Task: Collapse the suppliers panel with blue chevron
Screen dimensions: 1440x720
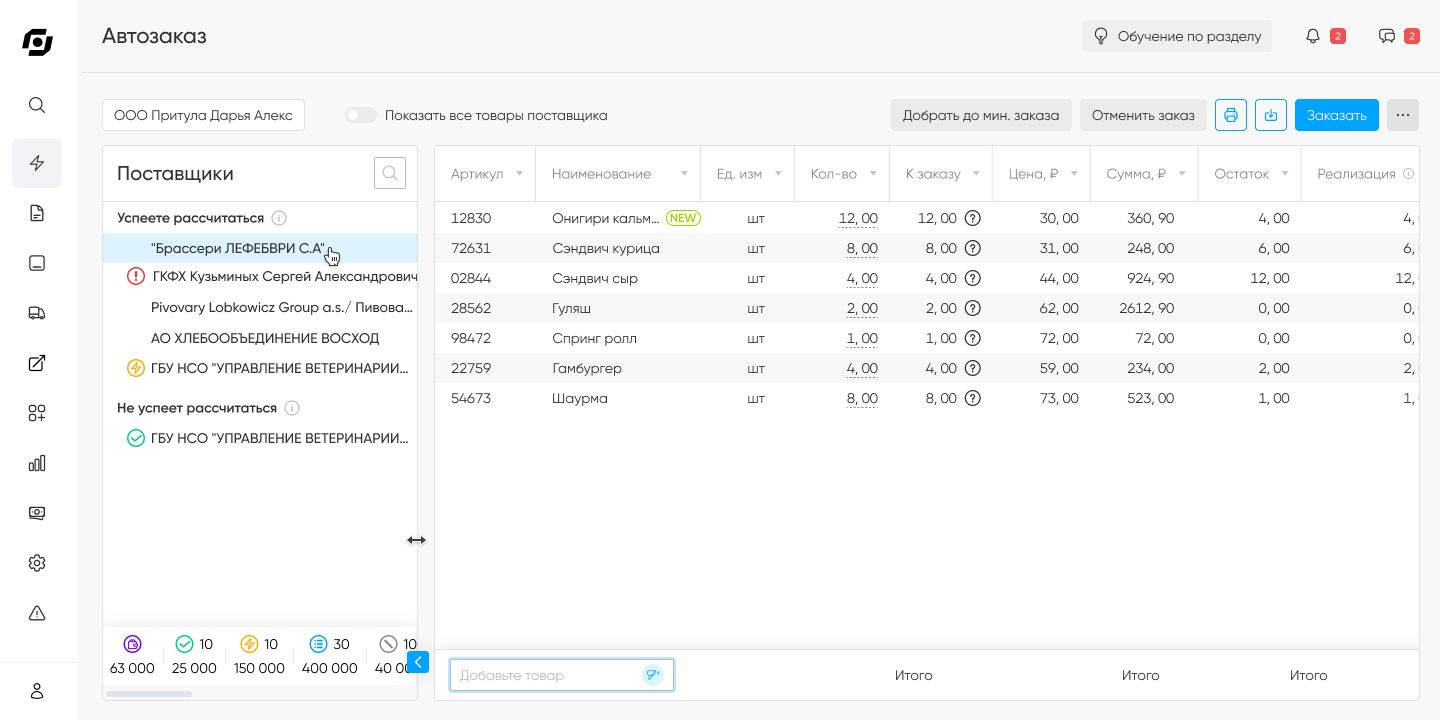Action: (x=418, y=661)
